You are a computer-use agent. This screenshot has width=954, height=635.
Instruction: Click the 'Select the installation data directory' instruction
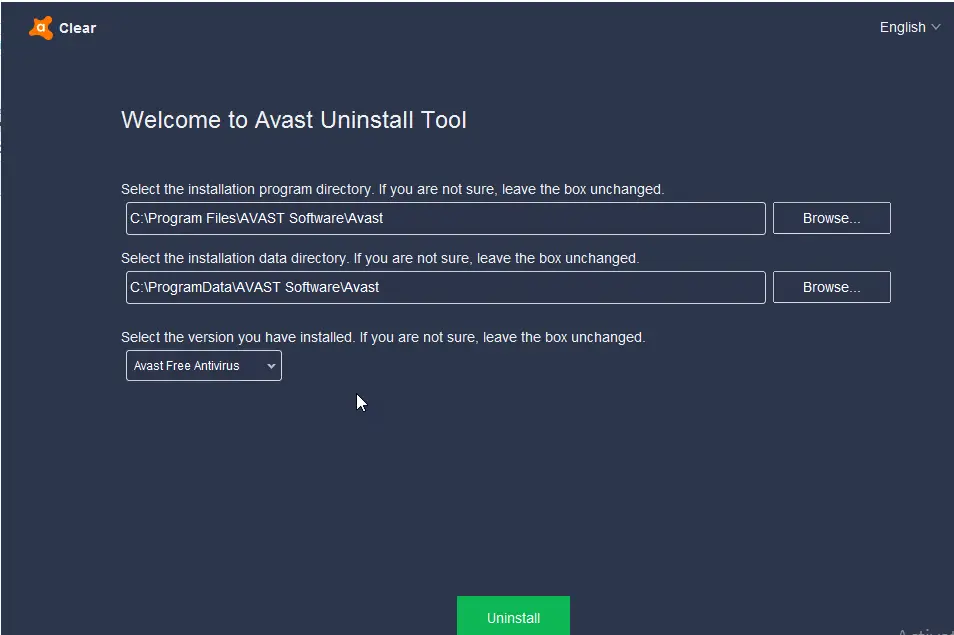(380, 259)
